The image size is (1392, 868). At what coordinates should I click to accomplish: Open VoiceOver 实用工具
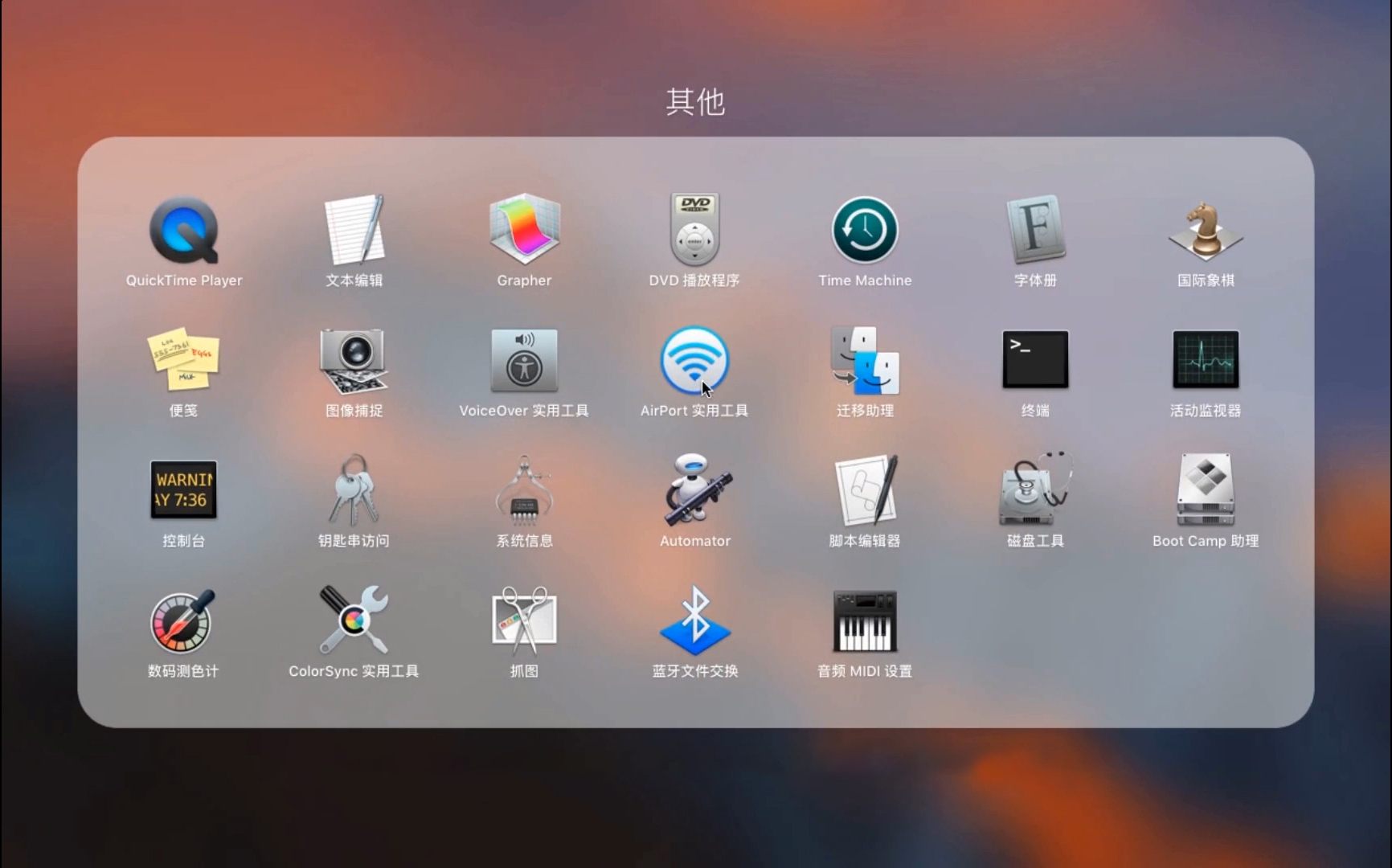coord(524,361)
